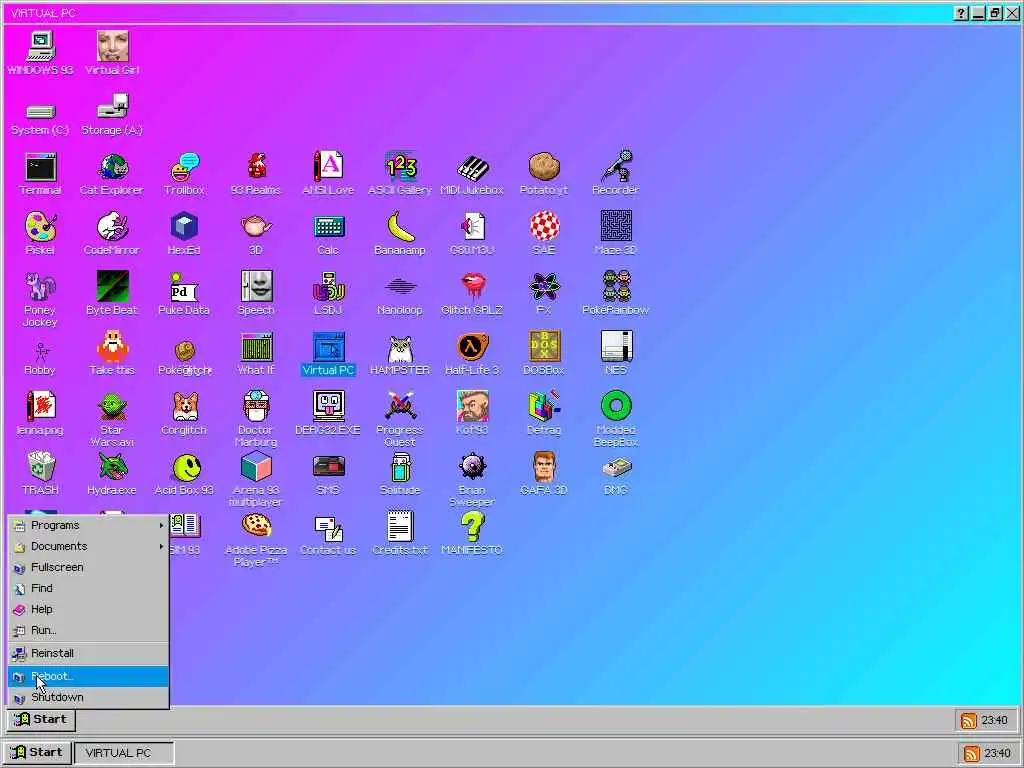This screenshot has height=768, width=1024.
Task: Click the Virtual PC window help button
Action: tap(961, 13)
